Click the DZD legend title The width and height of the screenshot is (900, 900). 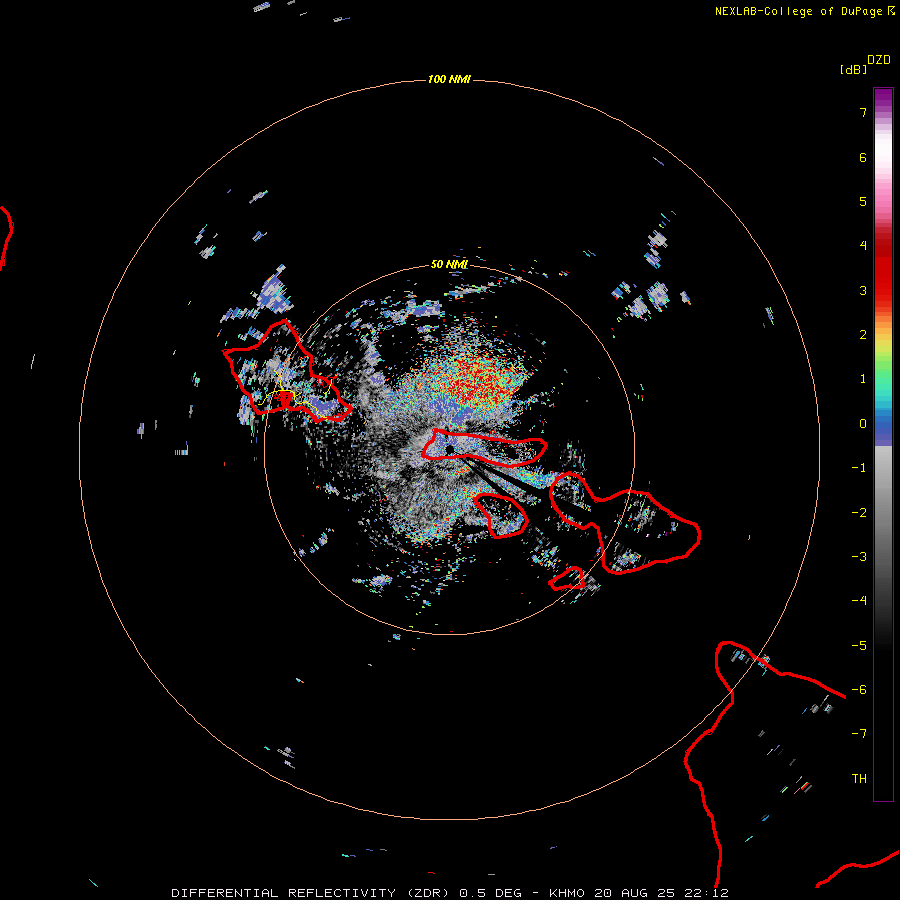click(x=879, y=60)
